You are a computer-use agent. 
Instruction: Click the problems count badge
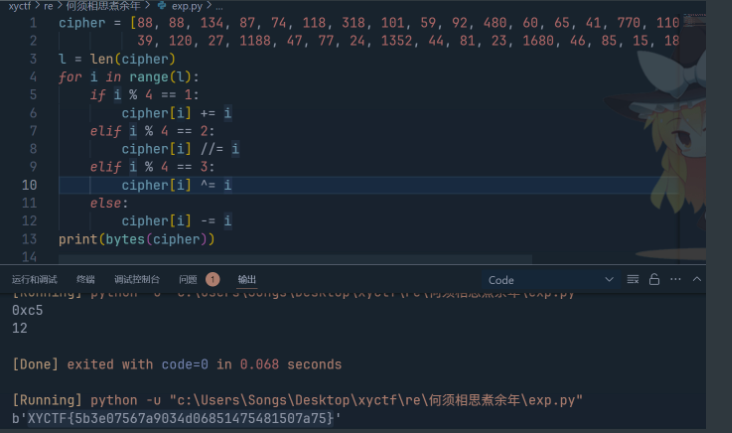point(212,280)
